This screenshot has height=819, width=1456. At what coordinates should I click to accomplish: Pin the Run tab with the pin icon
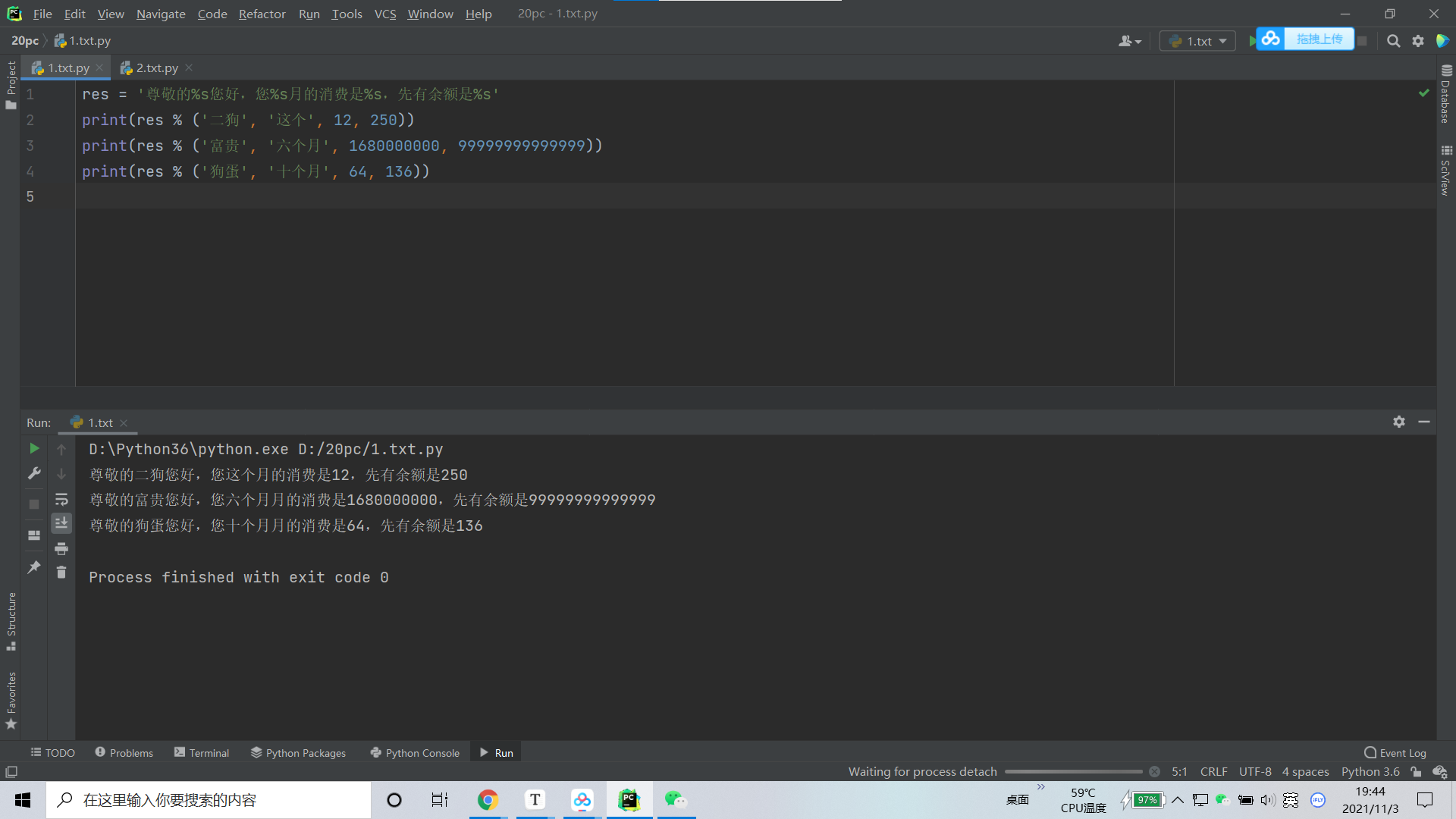pyautogui.click(x=34, y=567)
